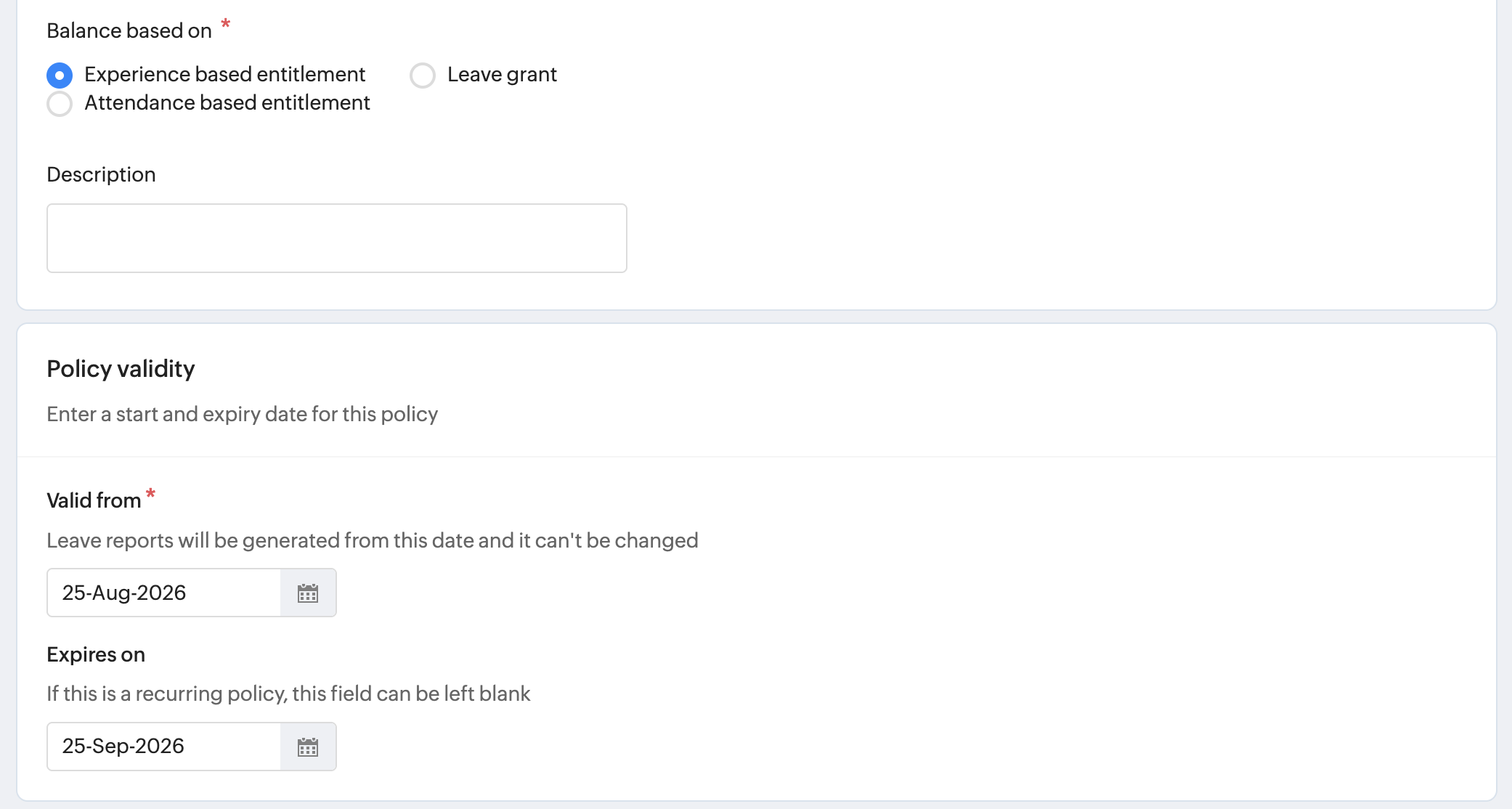Click the Expires on field label
Screen dimensions: 1512x809
click(x=96, y=654)
